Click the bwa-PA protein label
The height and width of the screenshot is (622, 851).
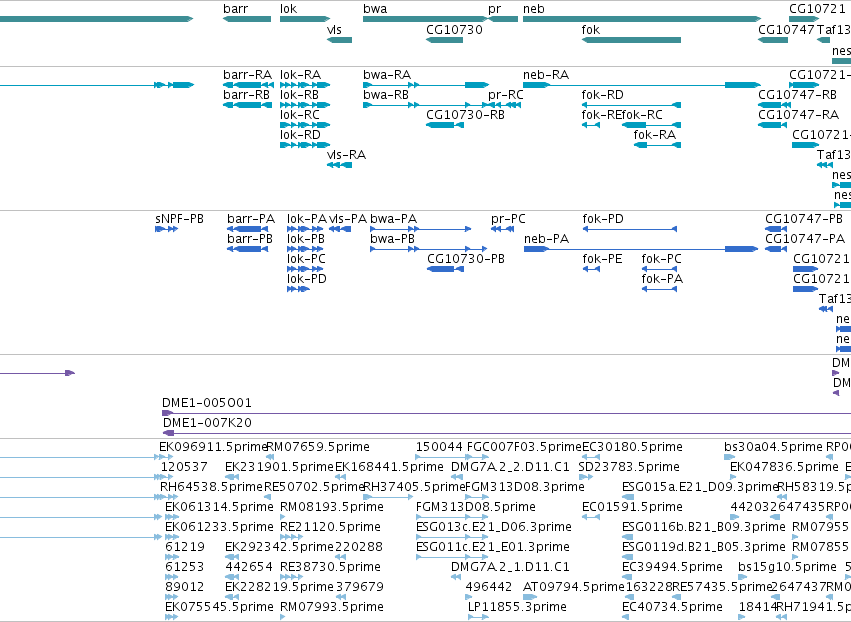(x=393, y=219)
